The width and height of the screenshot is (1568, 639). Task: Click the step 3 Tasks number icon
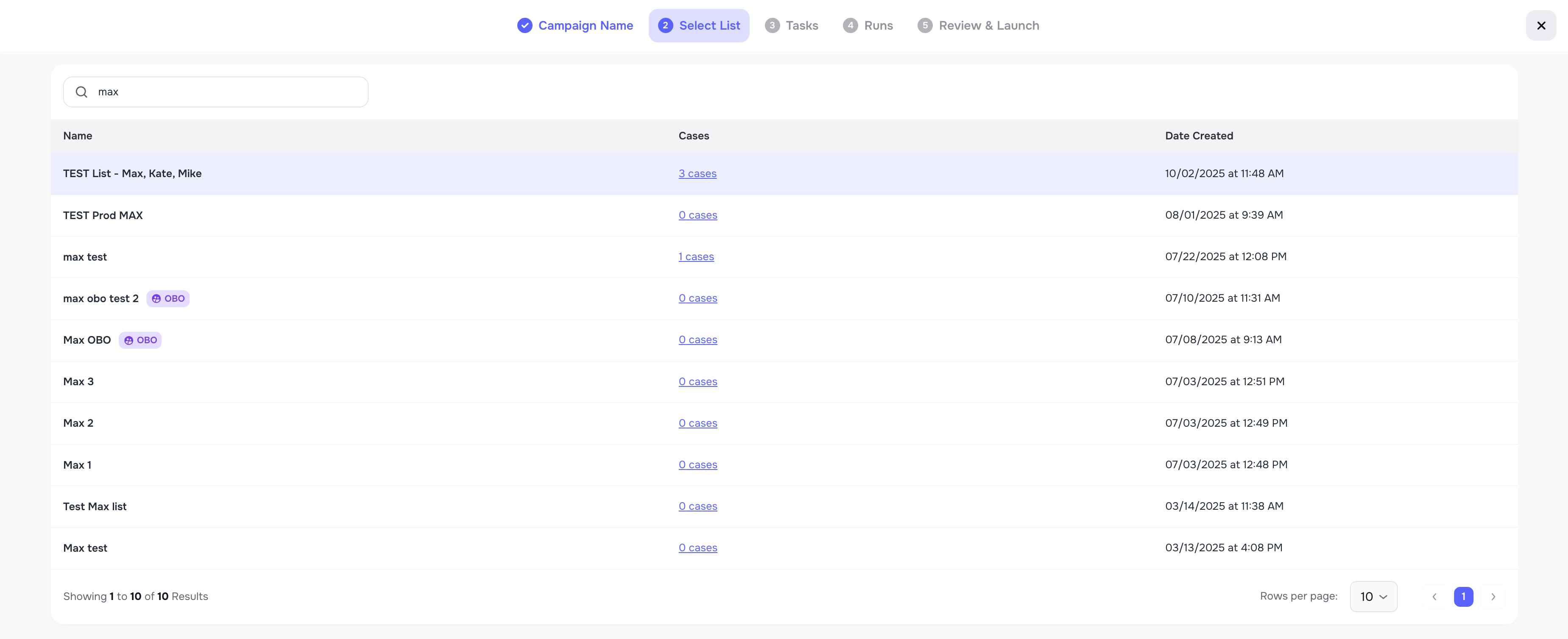[772, 25]
